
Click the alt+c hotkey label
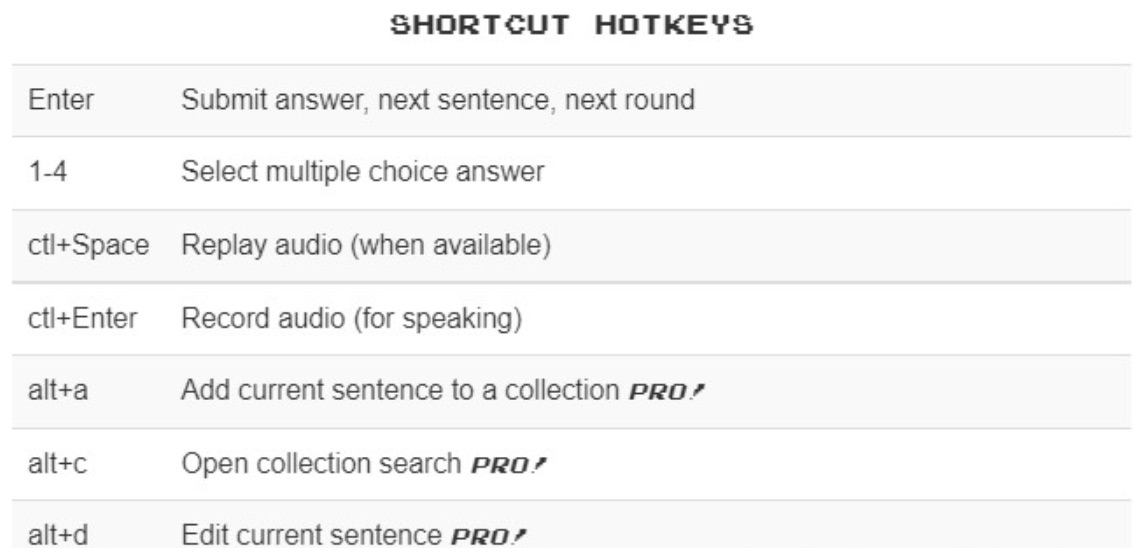click(57, 463)
